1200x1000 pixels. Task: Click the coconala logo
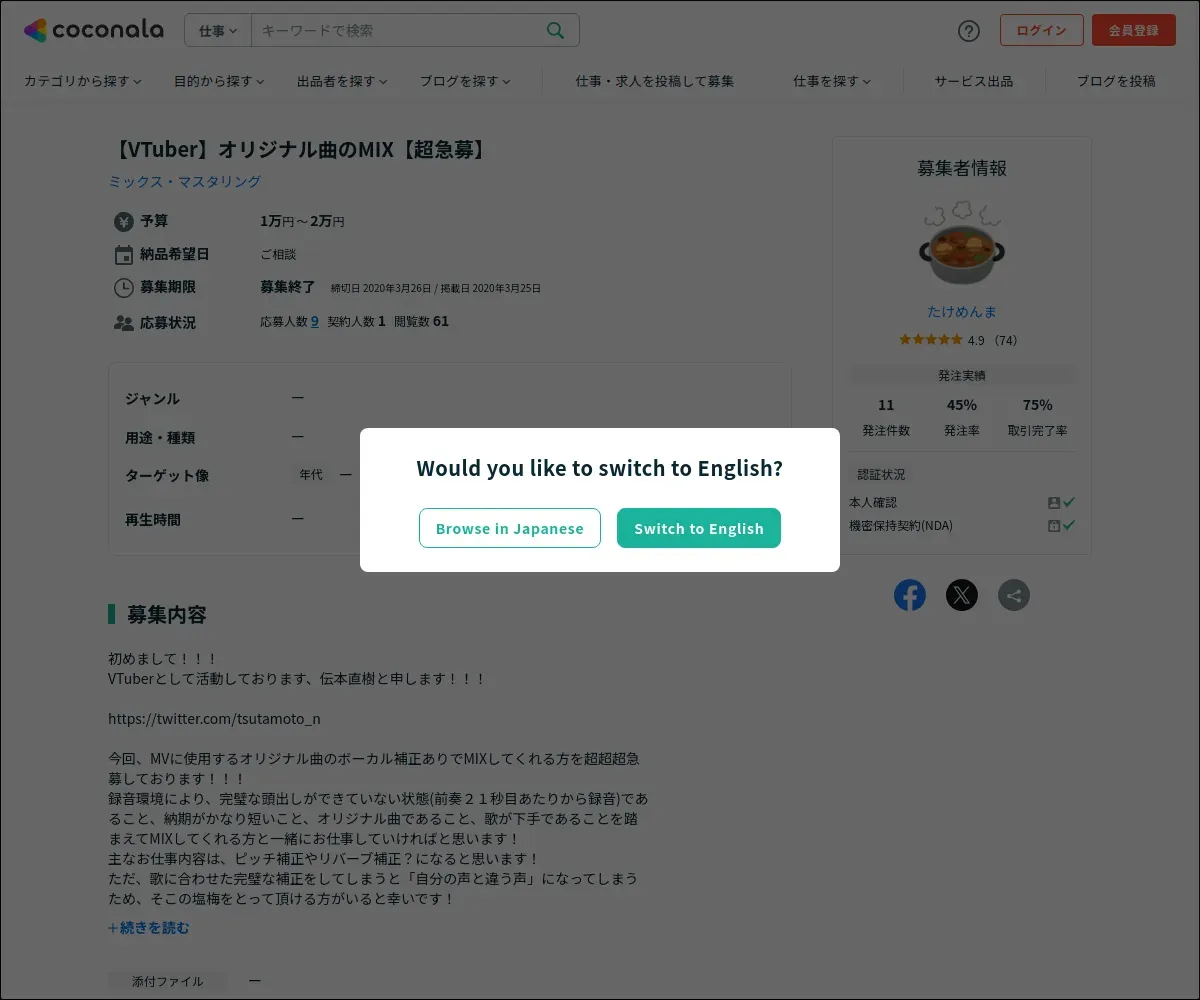click(93, 30)
